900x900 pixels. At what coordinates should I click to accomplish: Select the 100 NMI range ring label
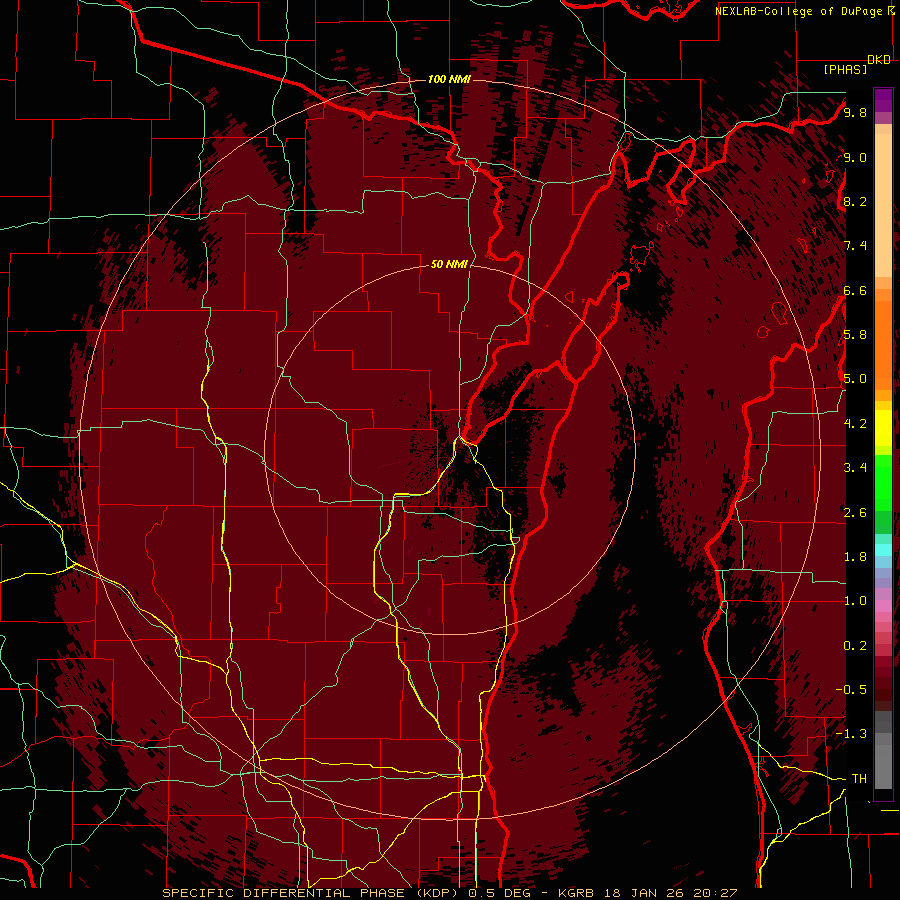[449, 79]
